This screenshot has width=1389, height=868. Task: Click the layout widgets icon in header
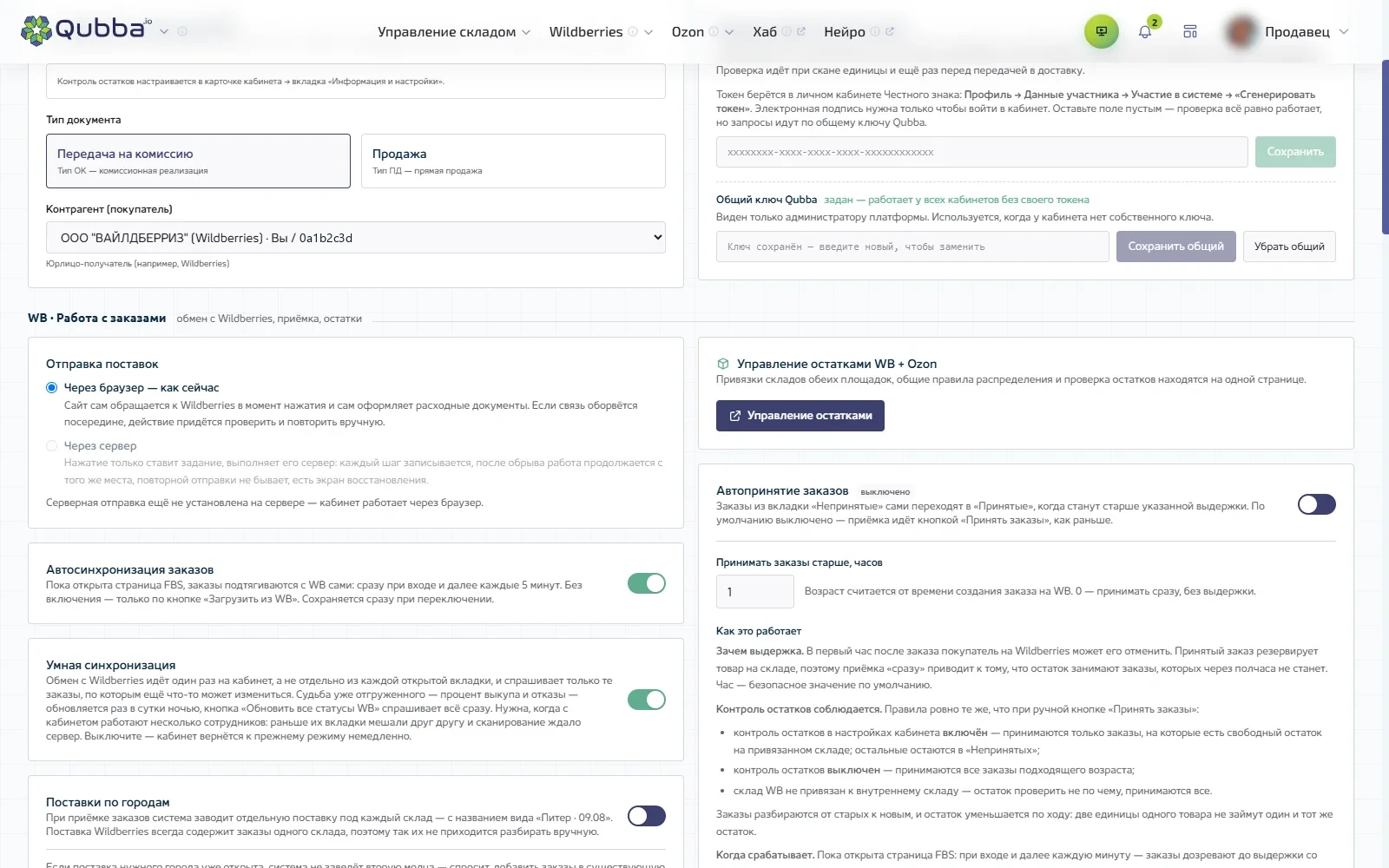point(1190,31)
